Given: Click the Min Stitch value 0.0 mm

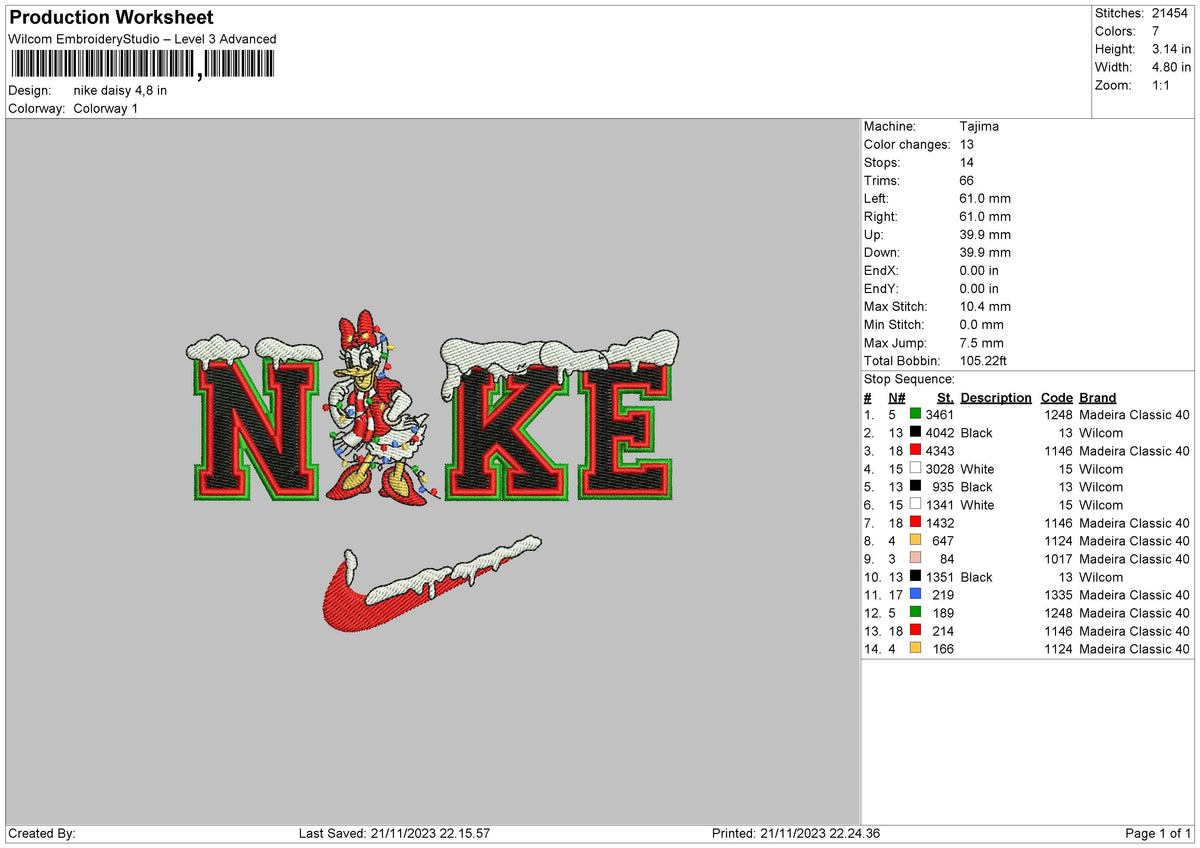Looking at the screenshot, I should pos(981,324).
